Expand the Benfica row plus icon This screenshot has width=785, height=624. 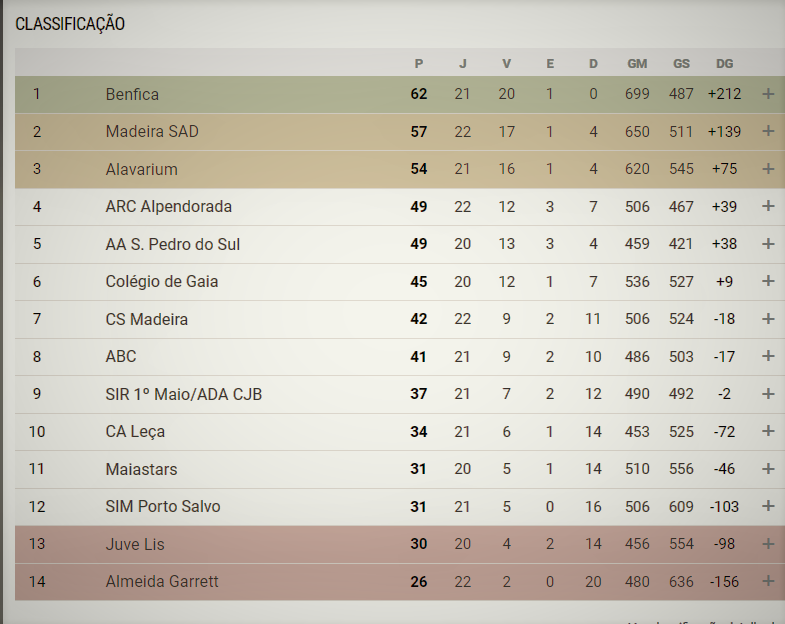768,94
